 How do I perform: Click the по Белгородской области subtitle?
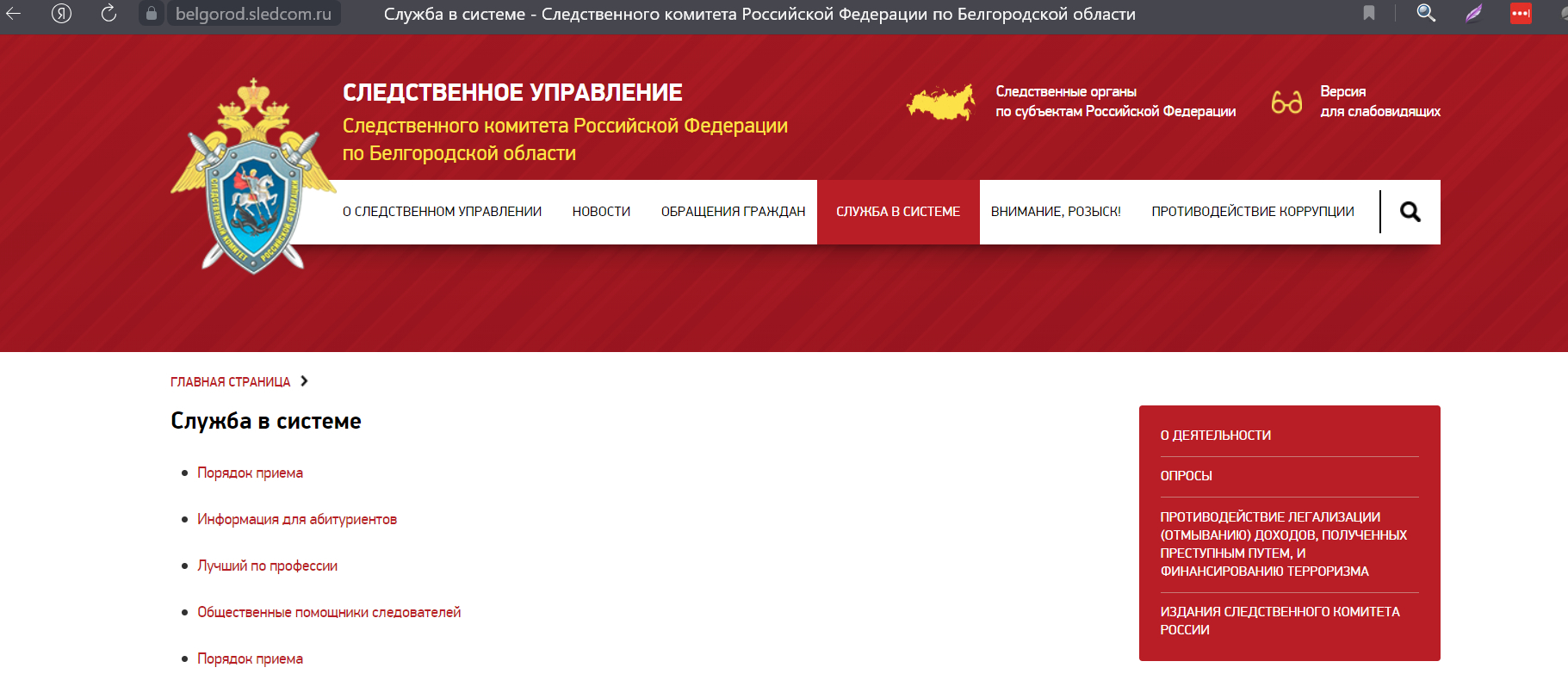click(459, 153)
